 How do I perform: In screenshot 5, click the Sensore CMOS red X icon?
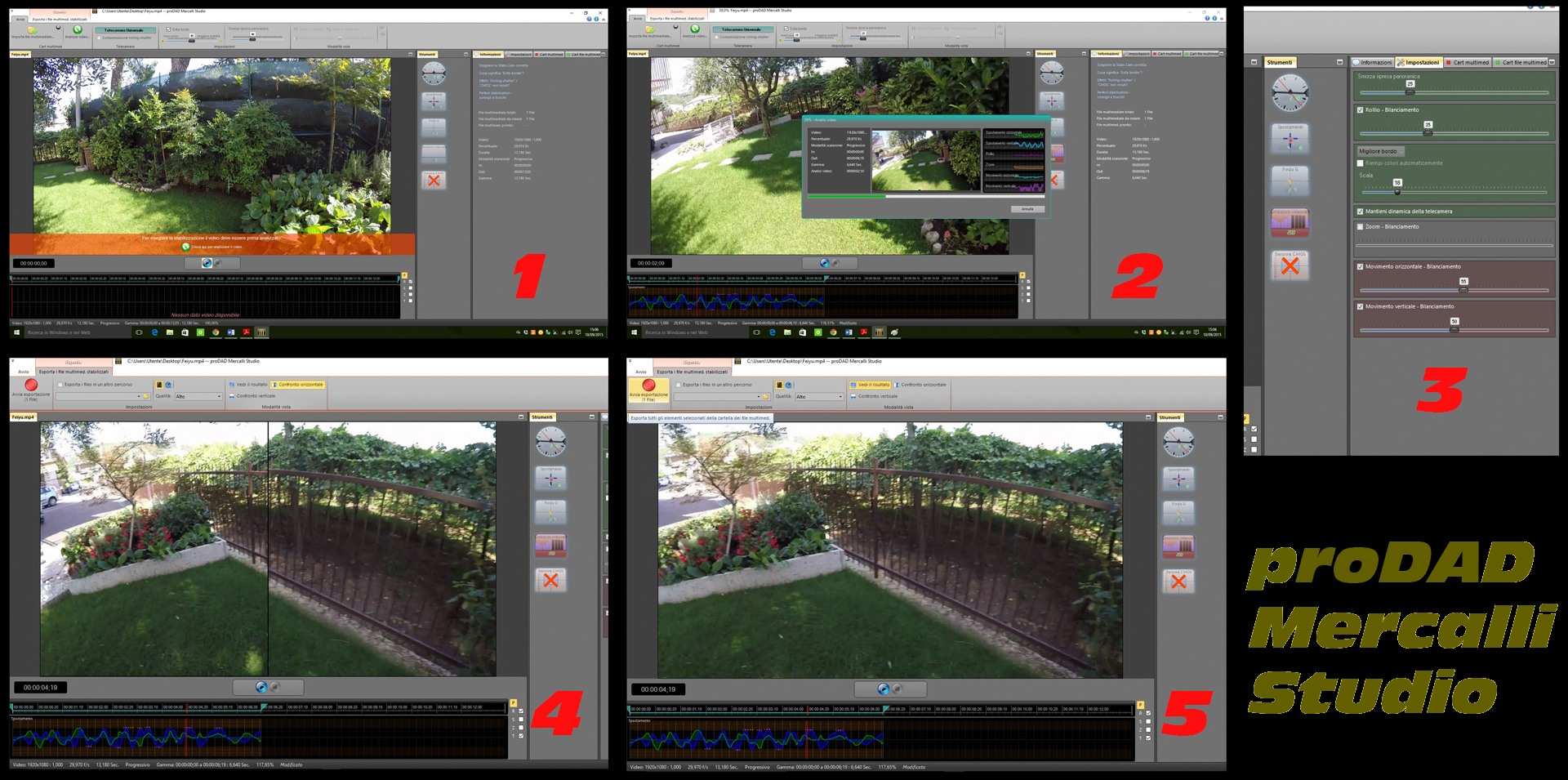(1178, 581)
